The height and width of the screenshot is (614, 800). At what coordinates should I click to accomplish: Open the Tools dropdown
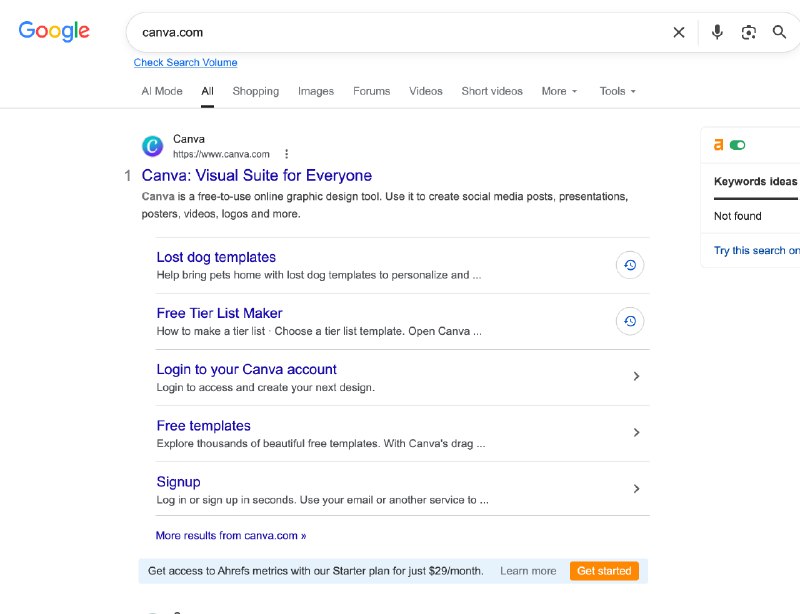click(x=617, y=91)
